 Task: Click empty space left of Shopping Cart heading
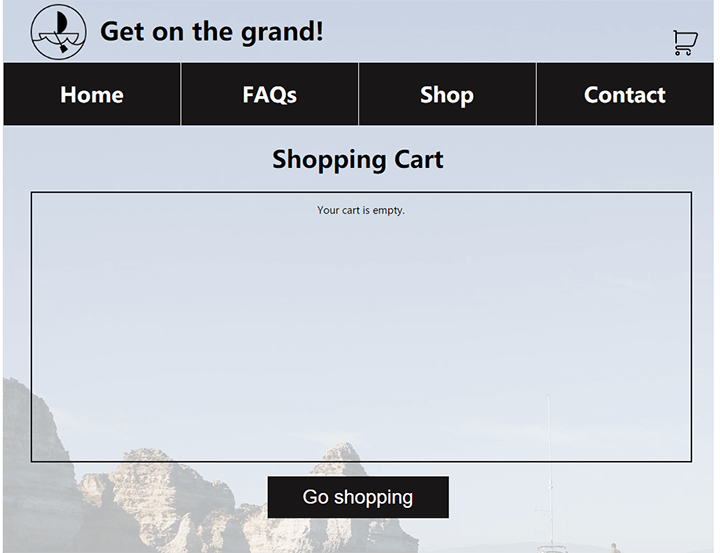tap(140, 159)
